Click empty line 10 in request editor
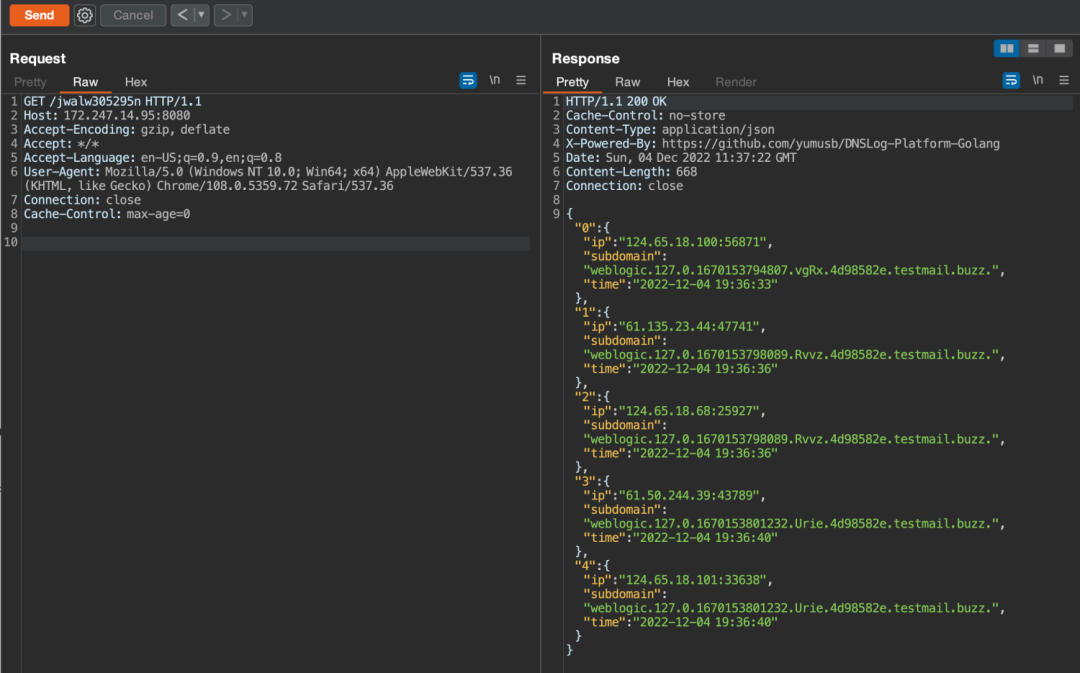The height and width of the screenshot is (673, 1080). (x=276, y=242)
